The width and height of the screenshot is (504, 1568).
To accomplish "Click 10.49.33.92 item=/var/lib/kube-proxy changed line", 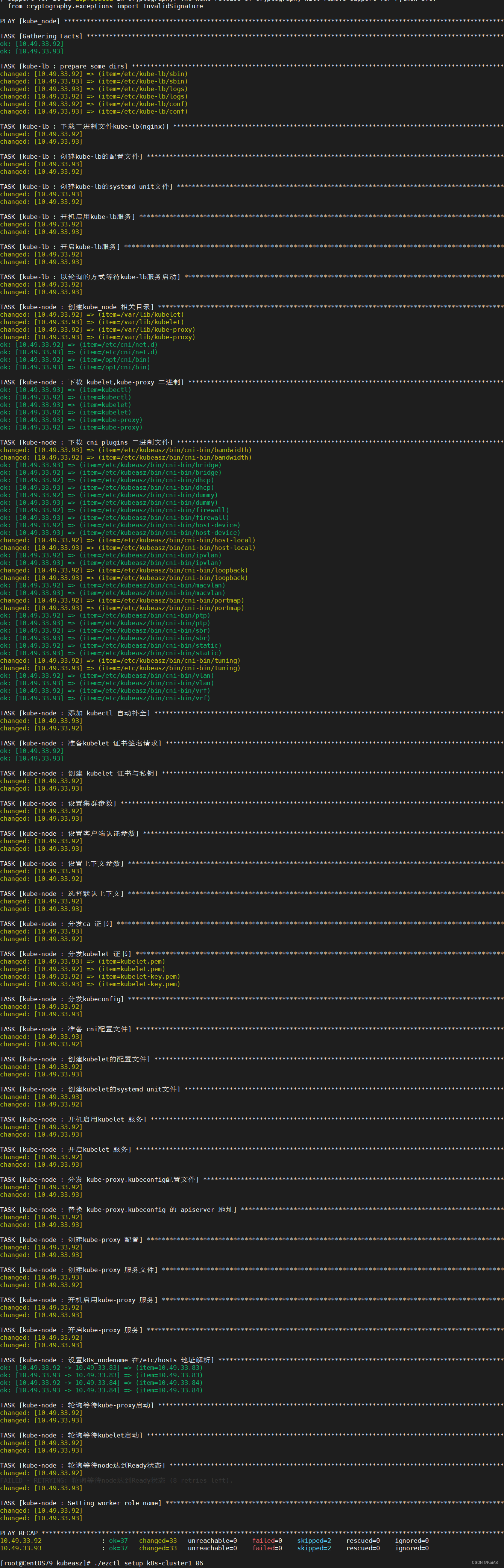I will pos(97,329).
